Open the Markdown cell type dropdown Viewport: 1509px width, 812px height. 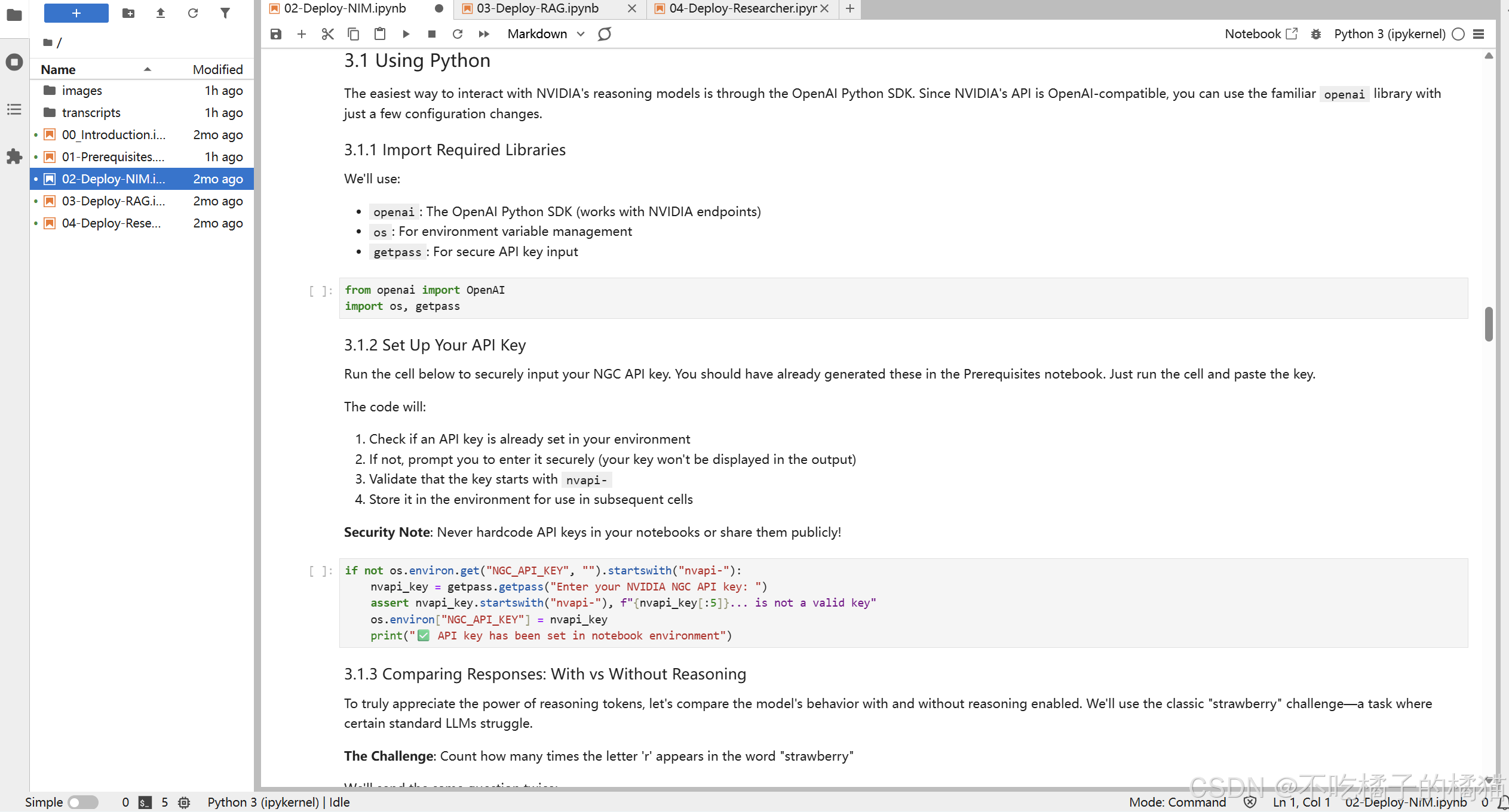pyautogui.click(x=545, y=34)
